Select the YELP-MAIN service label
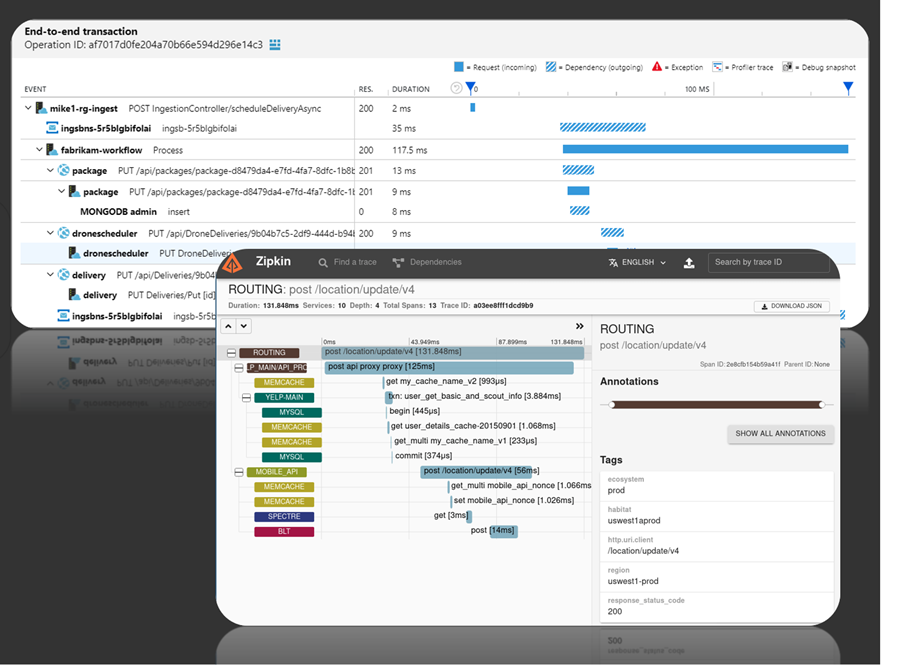The image size is (898, 665). 284,398
